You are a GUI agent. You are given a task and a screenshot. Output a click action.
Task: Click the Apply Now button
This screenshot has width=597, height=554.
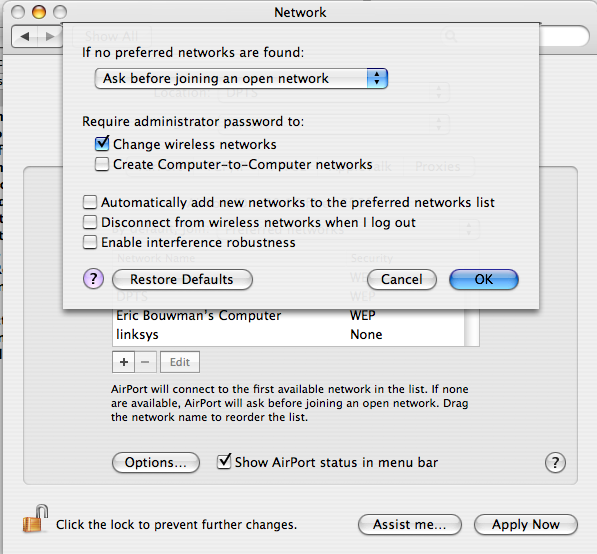coord(526,525)
